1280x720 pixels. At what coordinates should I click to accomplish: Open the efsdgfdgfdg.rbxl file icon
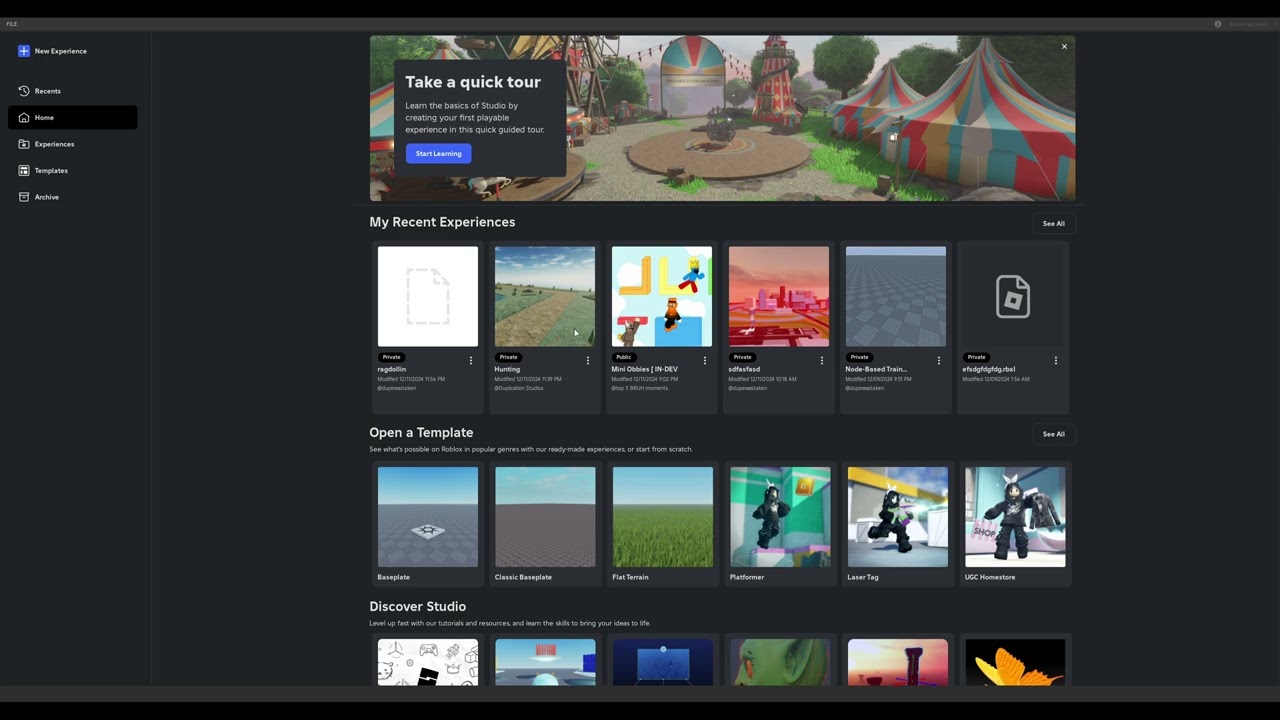click(x=1013, y=297)
